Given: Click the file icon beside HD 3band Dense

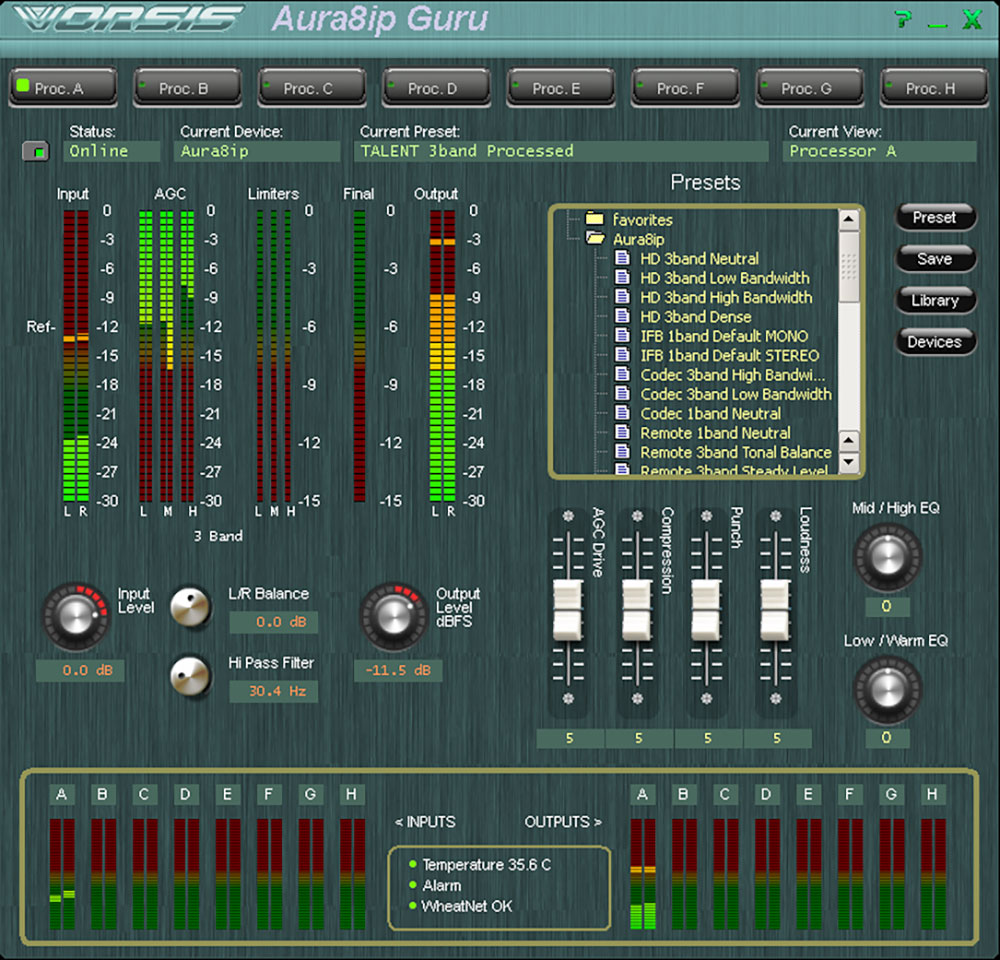Looking at the screenshot, I should [x=622, y=316].
